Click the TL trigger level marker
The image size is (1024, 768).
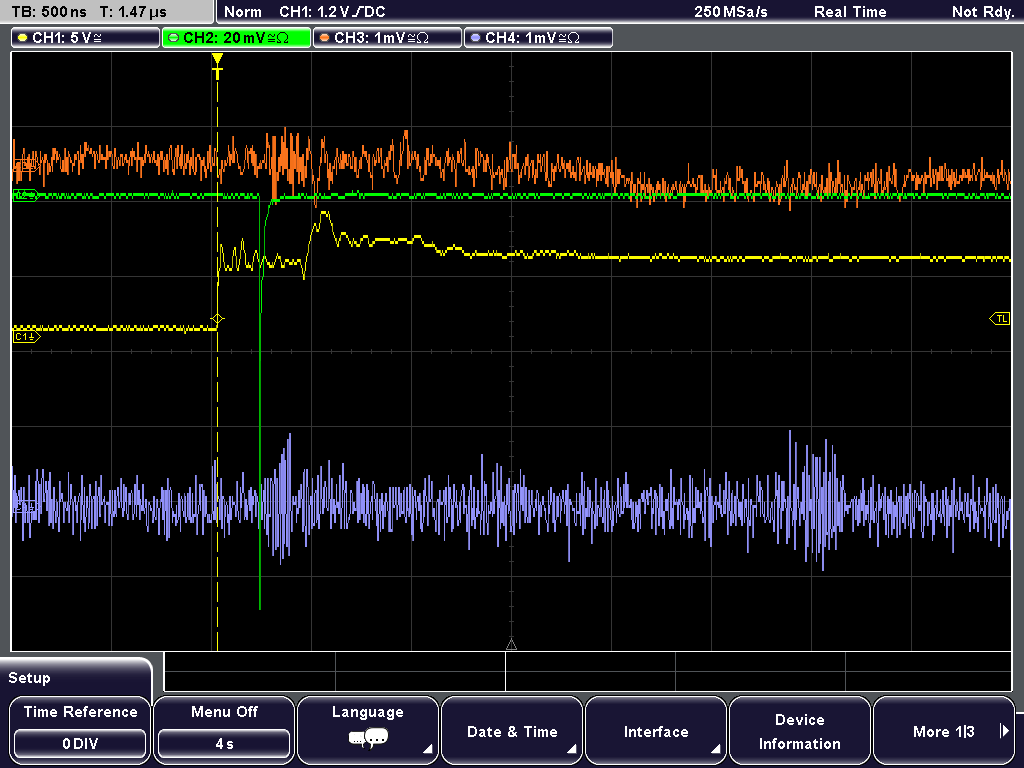pyautogui.click(x=1000, y=319)
